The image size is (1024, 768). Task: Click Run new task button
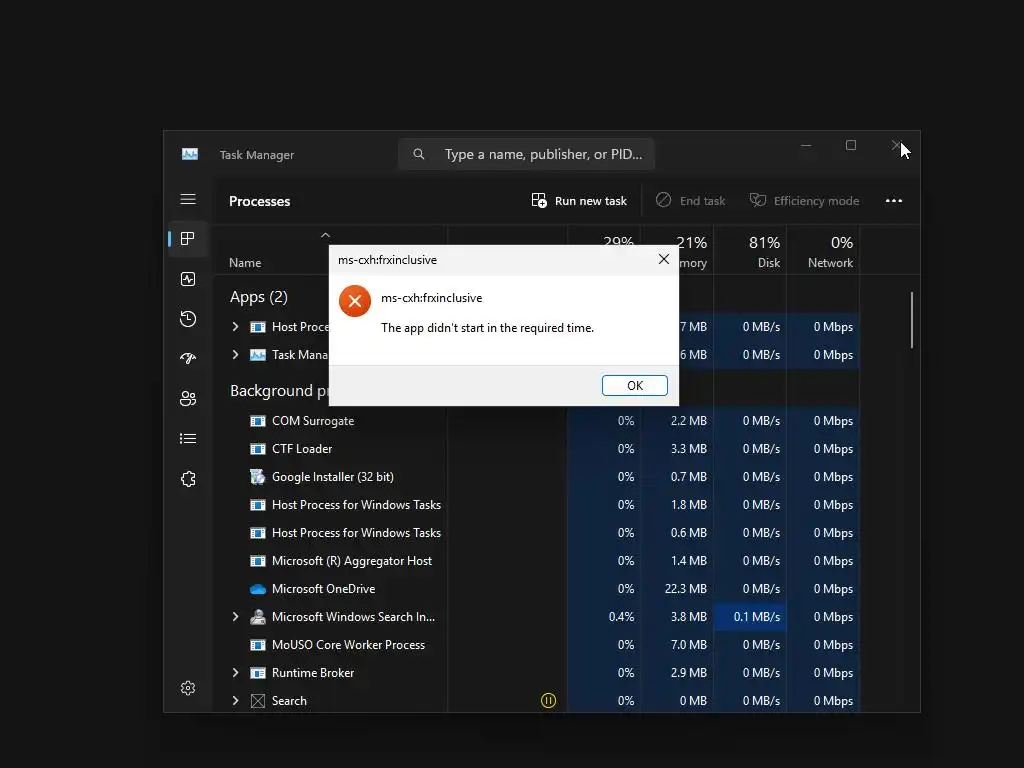pos(579,200)
